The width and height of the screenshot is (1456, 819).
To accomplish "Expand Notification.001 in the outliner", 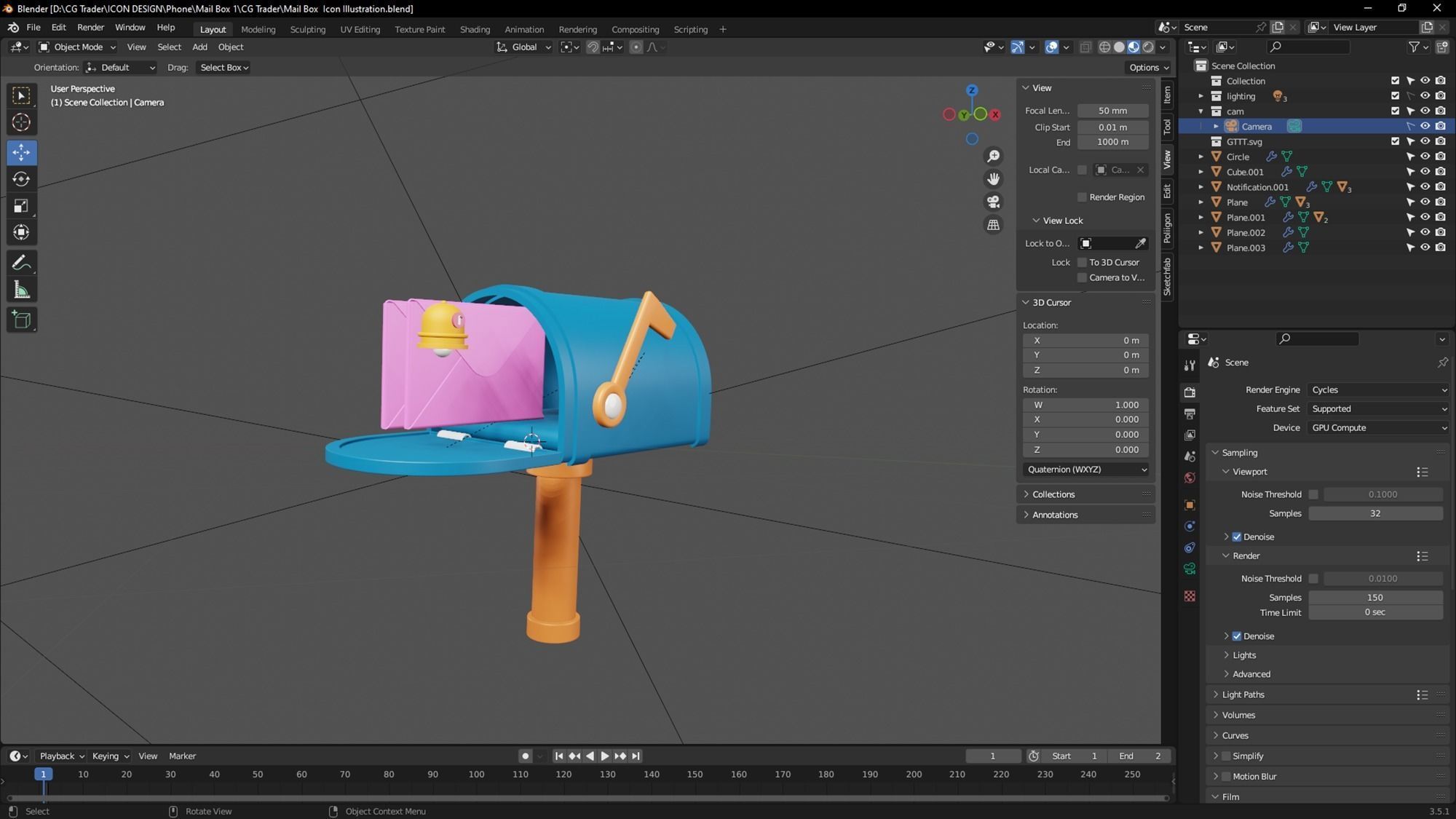I will point(1201,188).
